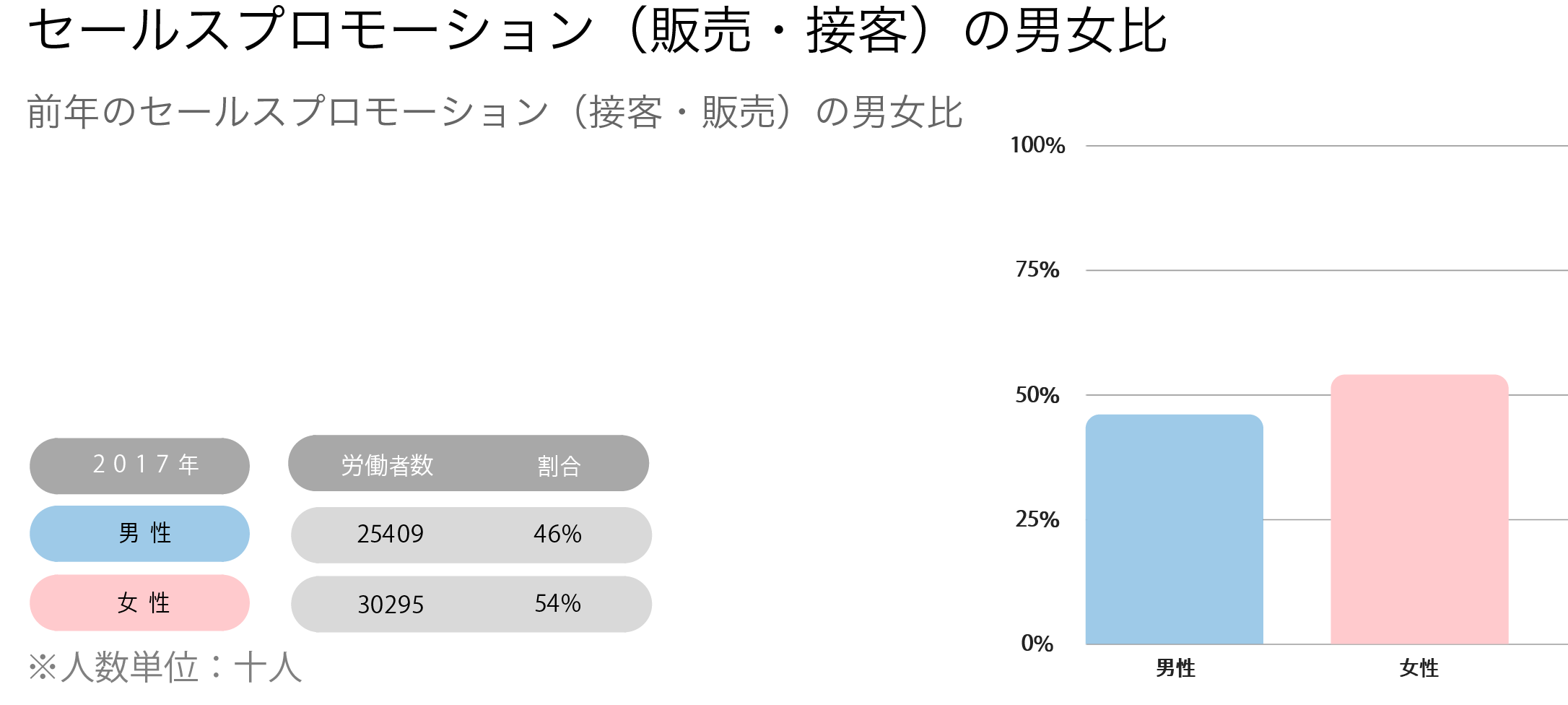Click the blue male bar in chart
Viewport: 1568px width, 705px height.
(1175, 529)
